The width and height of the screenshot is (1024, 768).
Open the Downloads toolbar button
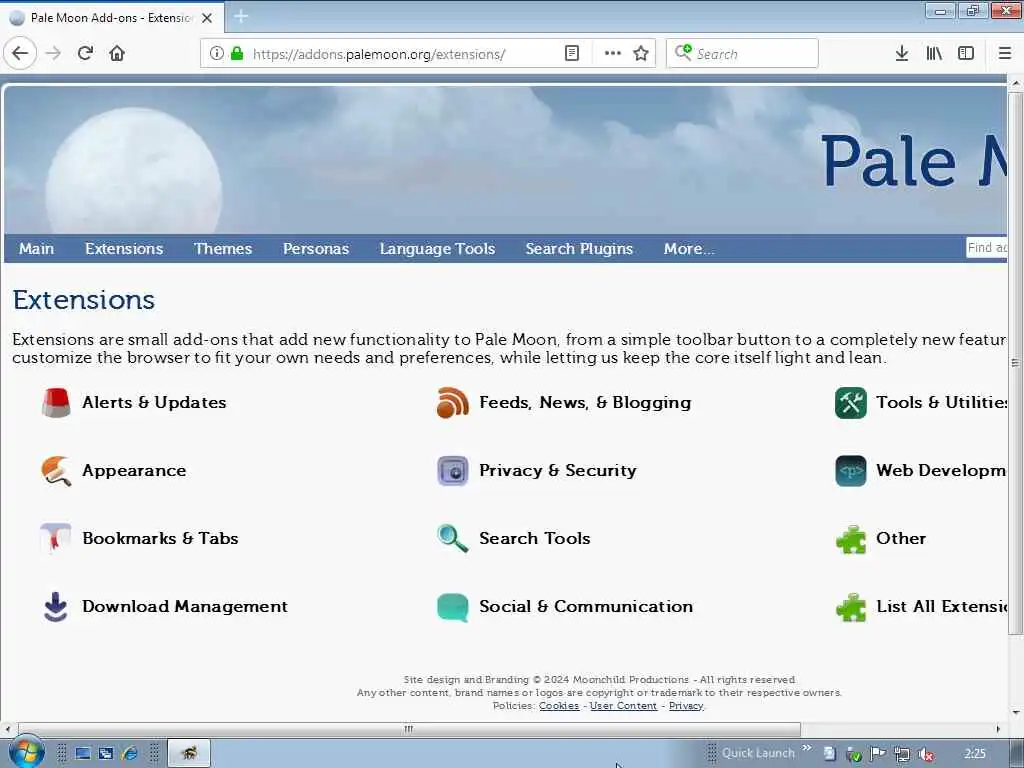tap(901, 53)
